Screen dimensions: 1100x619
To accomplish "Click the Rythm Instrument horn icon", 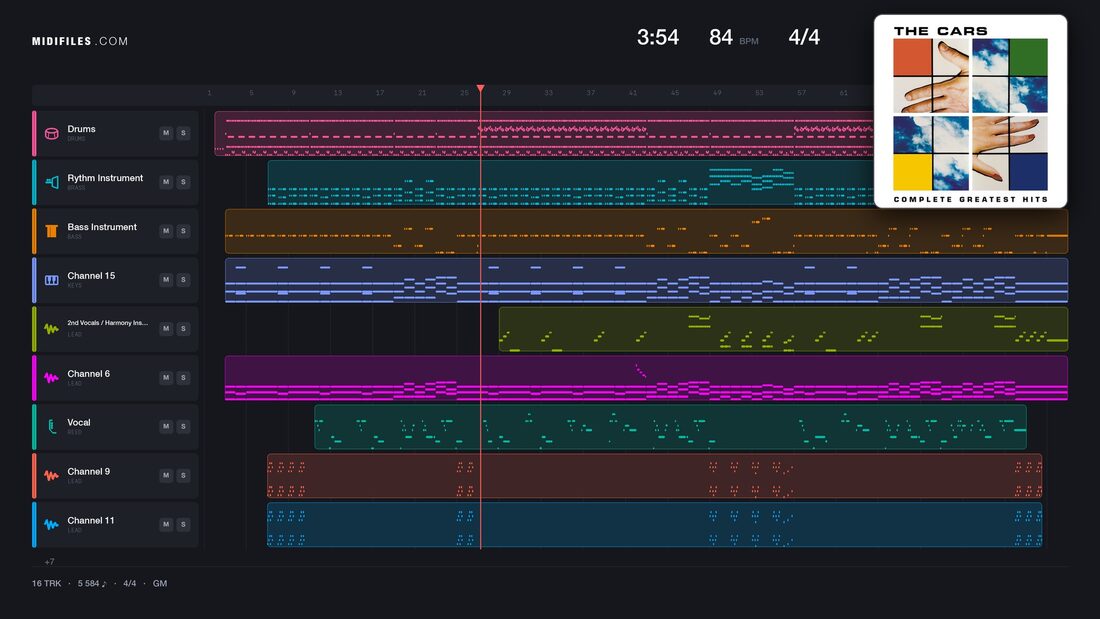I will (52, 182).
